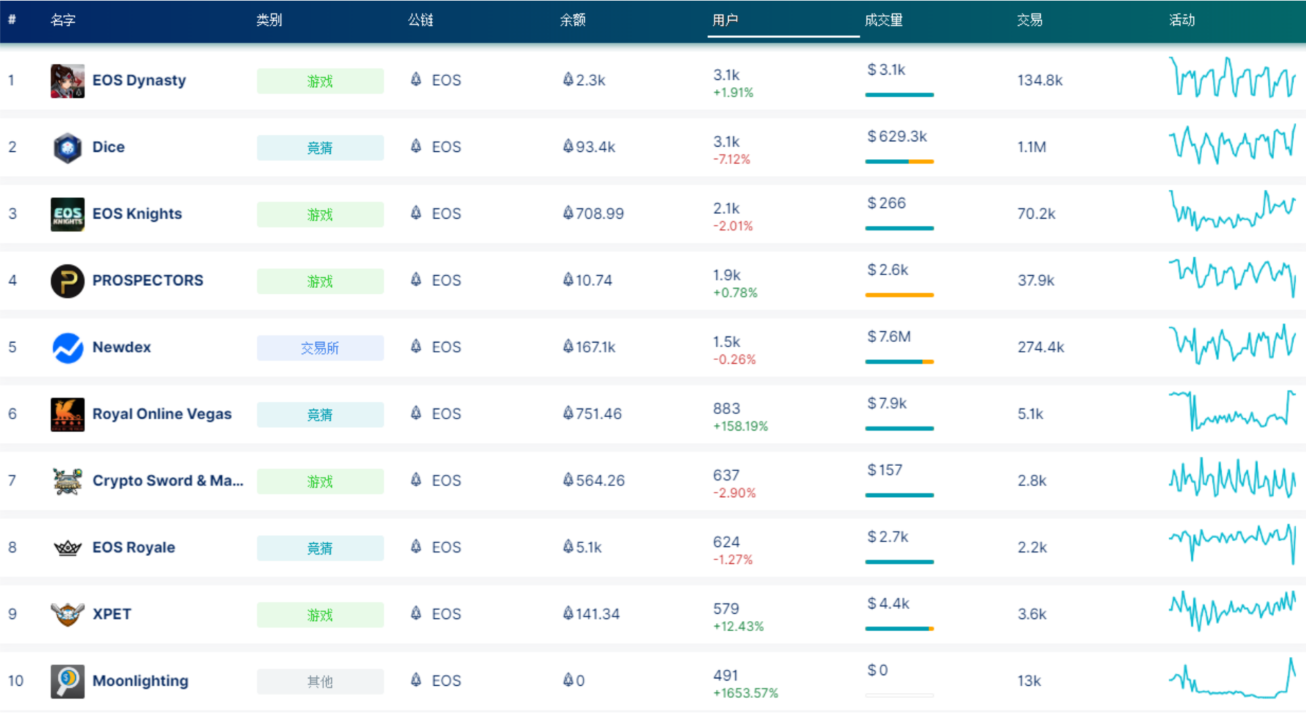The width and height of the screenshot is (1306, 713).
Task: Sort by 活动 column header
Action: click(1182, 20)
